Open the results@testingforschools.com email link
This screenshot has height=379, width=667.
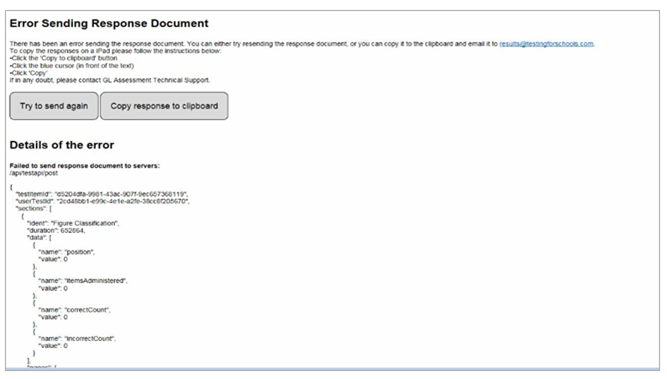(546, 44)
